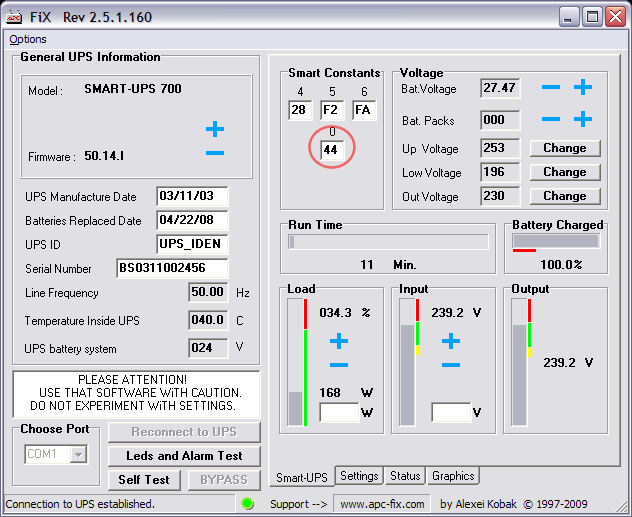Click Smart Constant 4 field showing 28

pyautogui.click(x=300, y=110)
